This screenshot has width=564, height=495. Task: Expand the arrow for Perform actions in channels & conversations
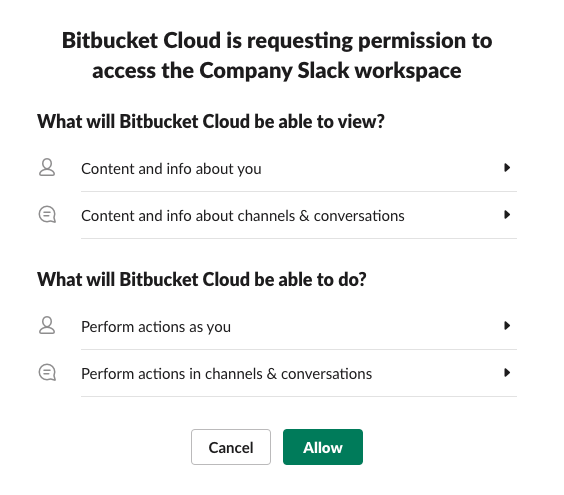click(507, 373)
